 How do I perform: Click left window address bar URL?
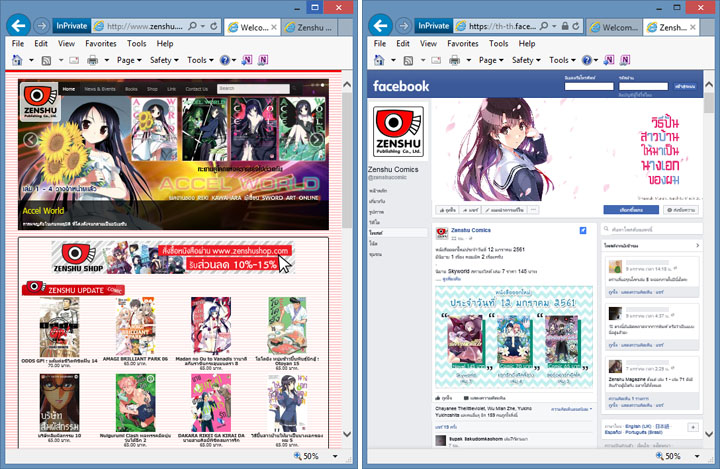point(144,26)
